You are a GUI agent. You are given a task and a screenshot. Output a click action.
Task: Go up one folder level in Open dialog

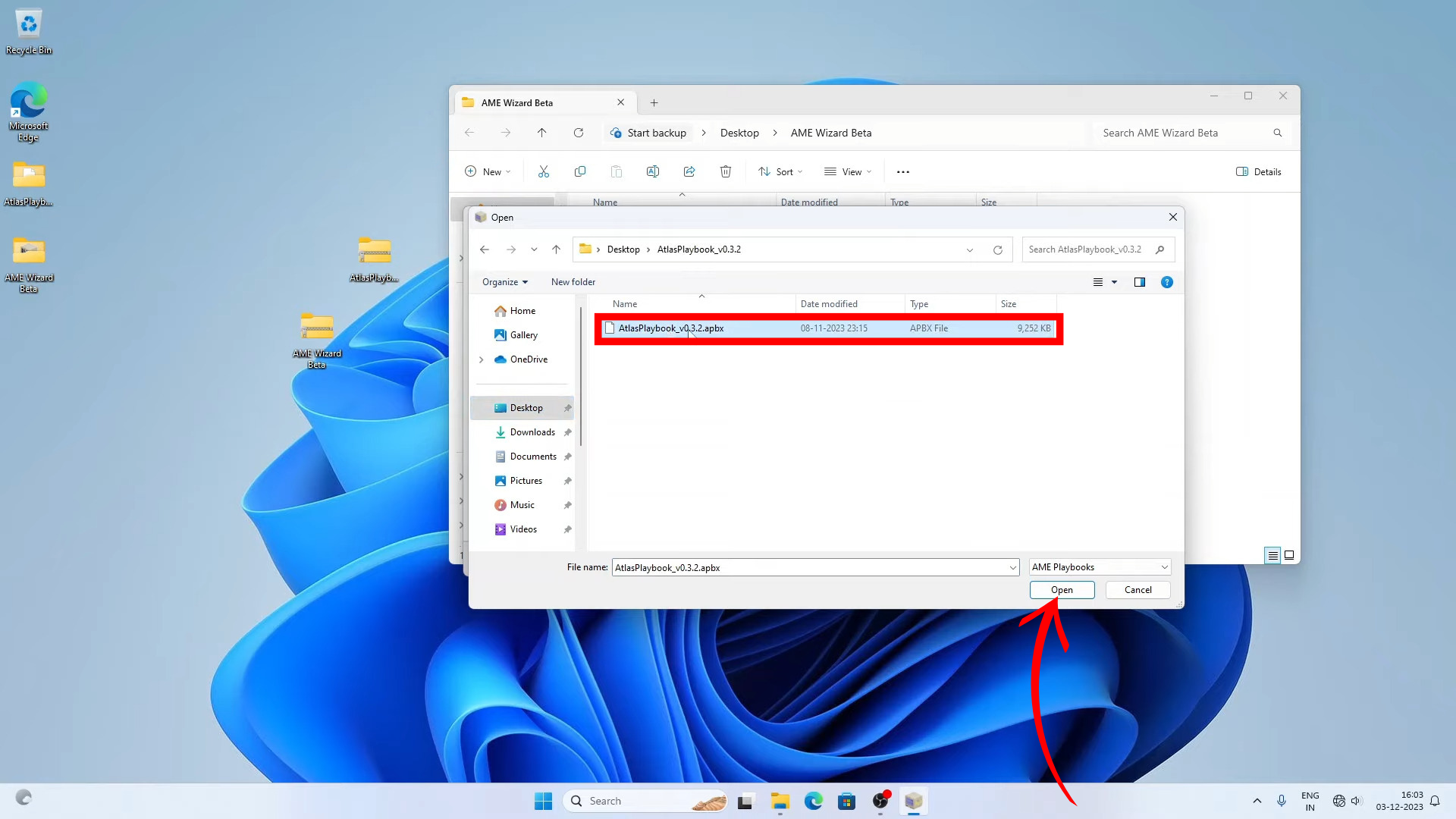556,249
